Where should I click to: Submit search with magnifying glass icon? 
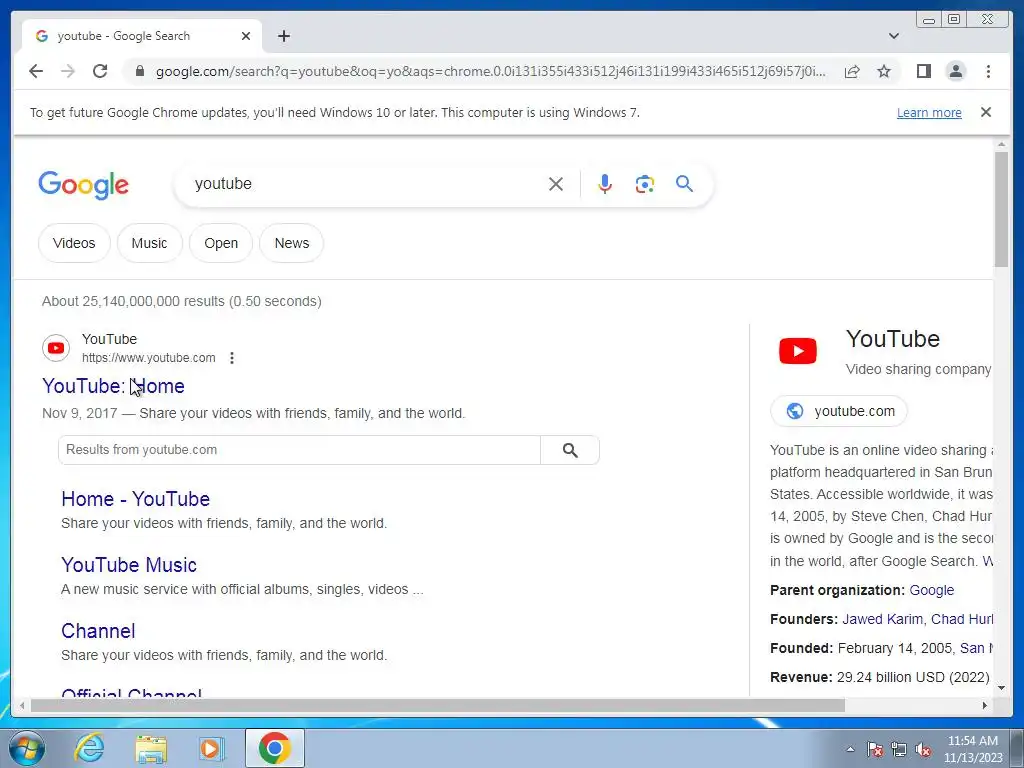click(x=684, y=184)
